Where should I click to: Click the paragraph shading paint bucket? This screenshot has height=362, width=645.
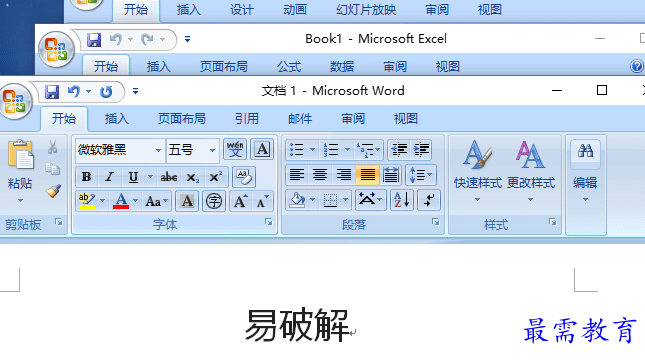(297, 200)
